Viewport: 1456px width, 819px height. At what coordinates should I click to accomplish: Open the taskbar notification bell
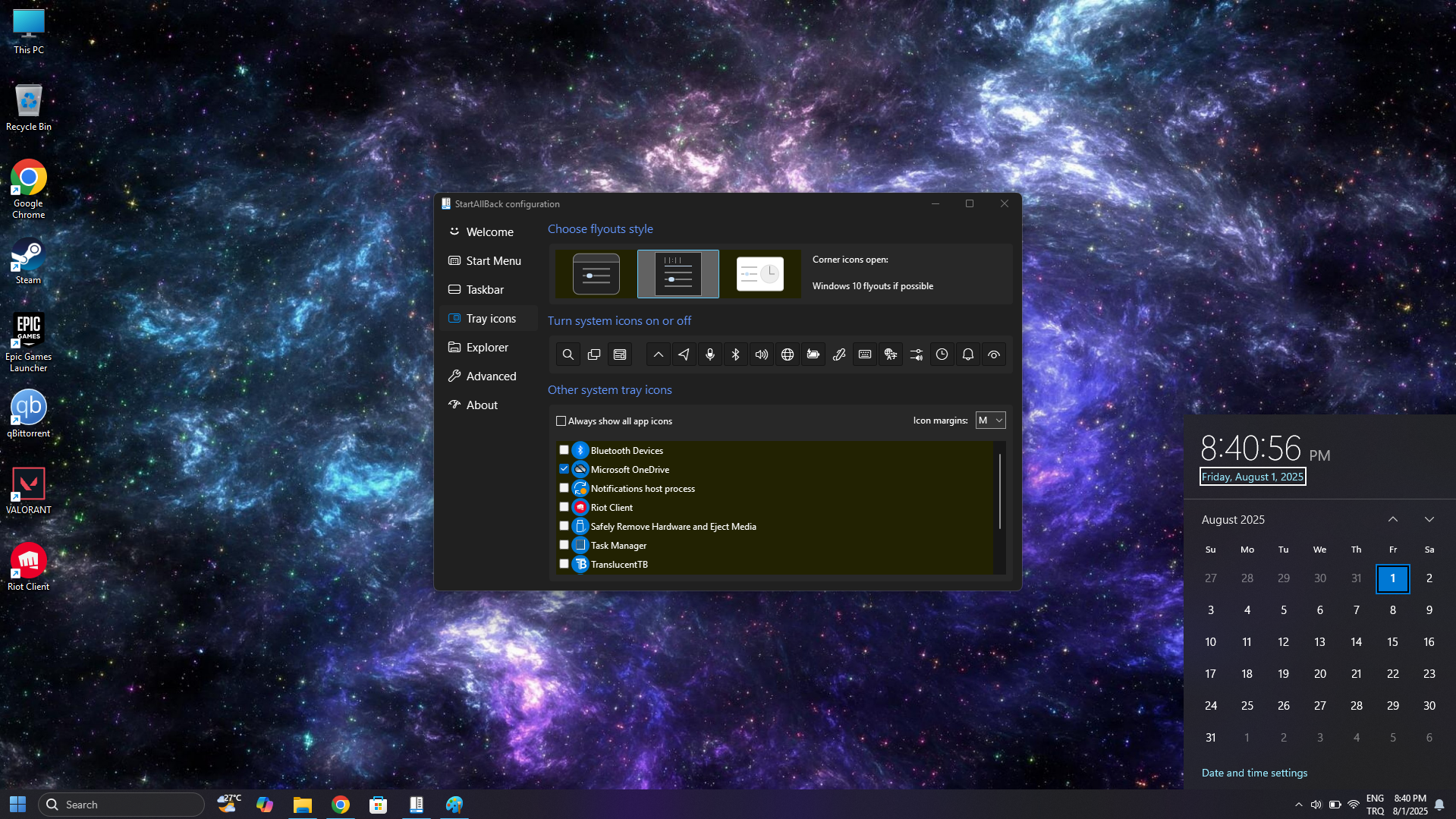pos(1439,805)
